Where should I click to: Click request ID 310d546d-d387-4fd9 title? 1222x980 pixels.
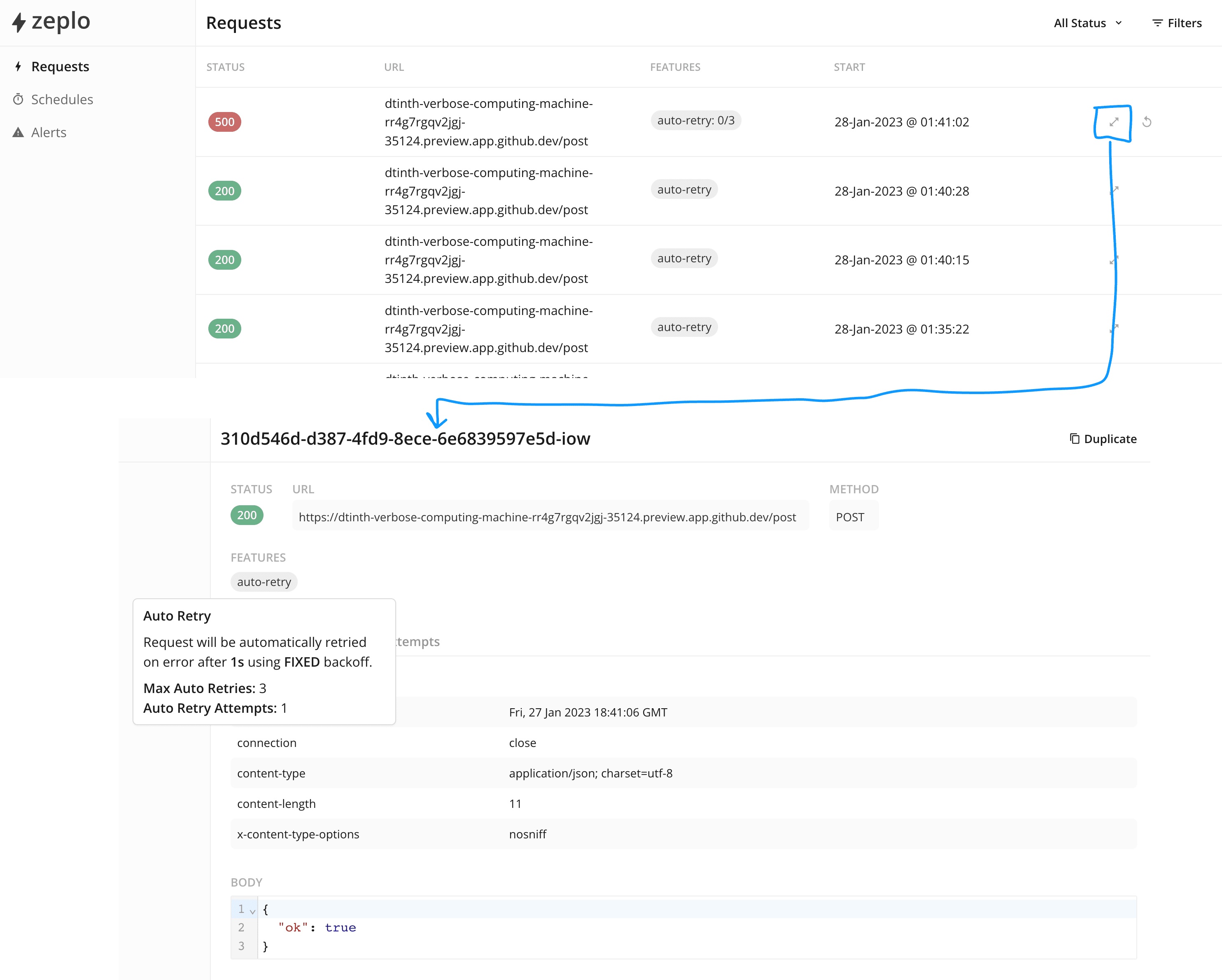pos(405,439)
